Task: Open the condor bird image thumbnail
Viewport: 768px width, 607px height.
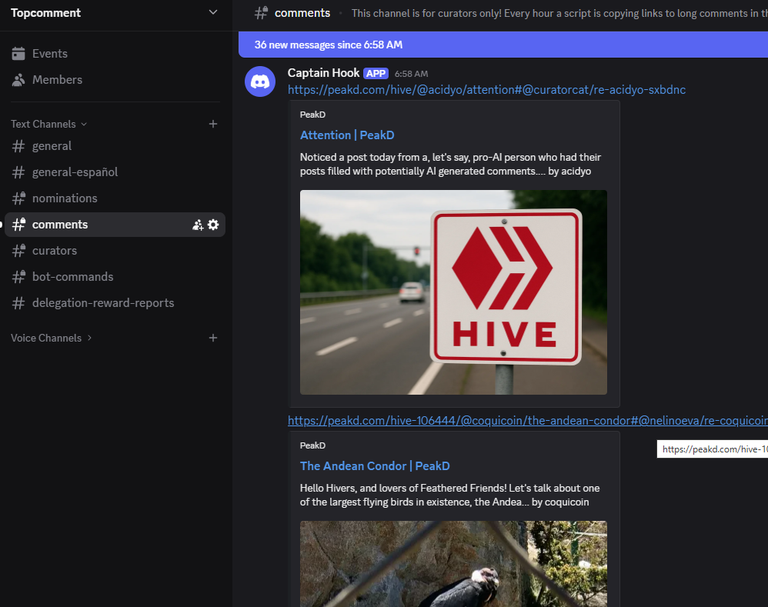Action: pos(453,564)
